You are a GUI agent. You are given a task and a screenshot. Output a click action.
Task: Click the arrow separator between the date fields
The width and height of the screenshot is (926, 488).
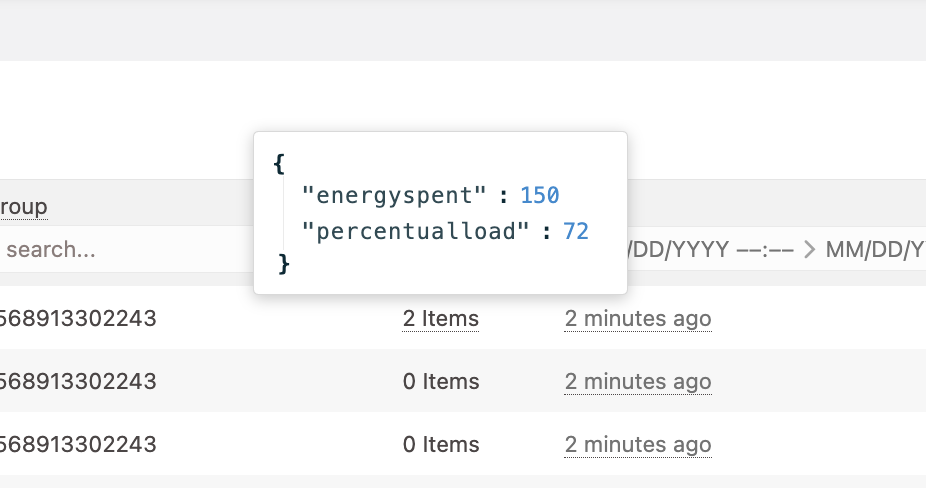pyautogui.click(x=809, y=249)
